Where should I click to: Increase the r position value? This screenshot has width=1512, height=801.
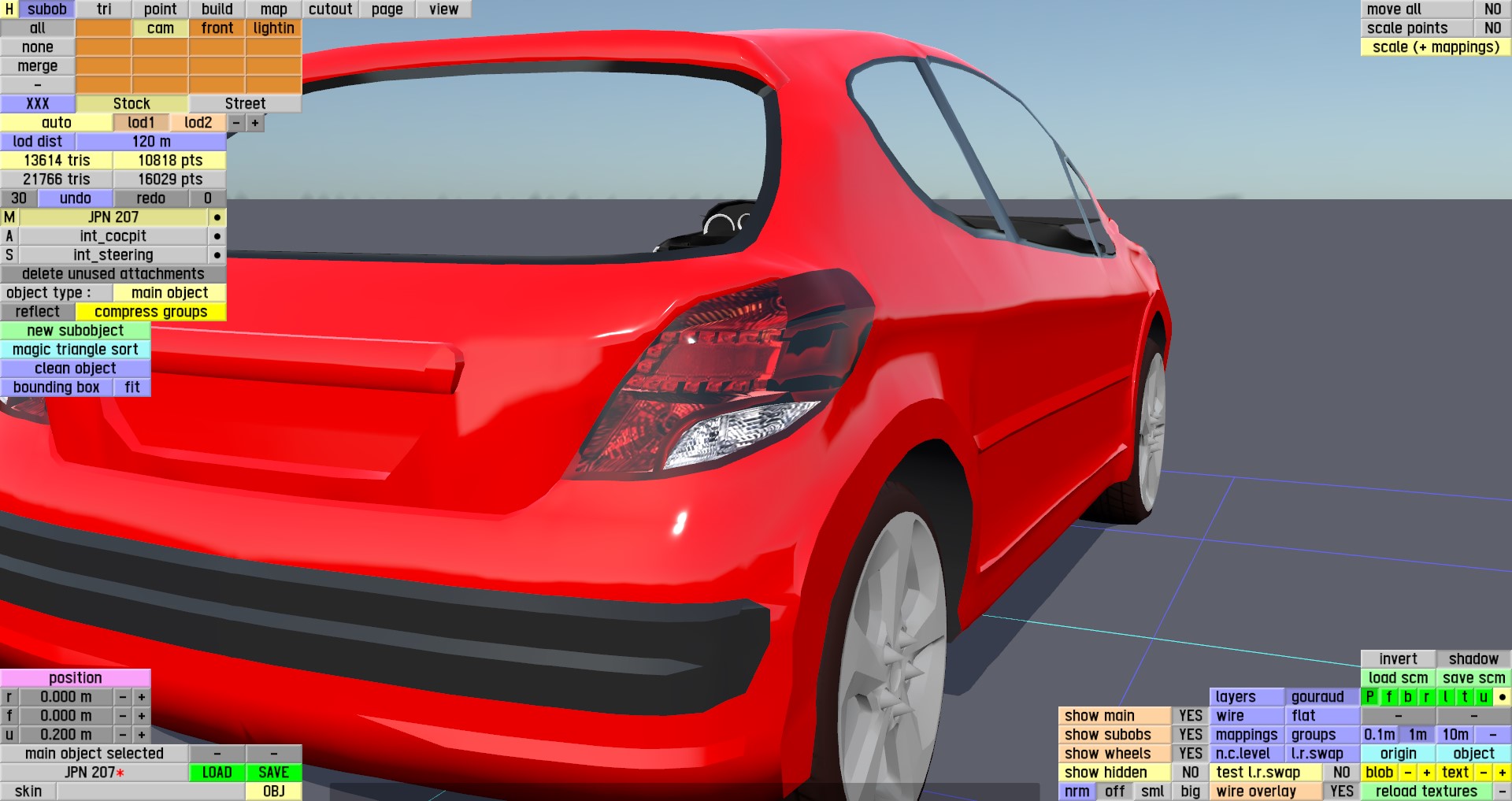click(142, 697)
